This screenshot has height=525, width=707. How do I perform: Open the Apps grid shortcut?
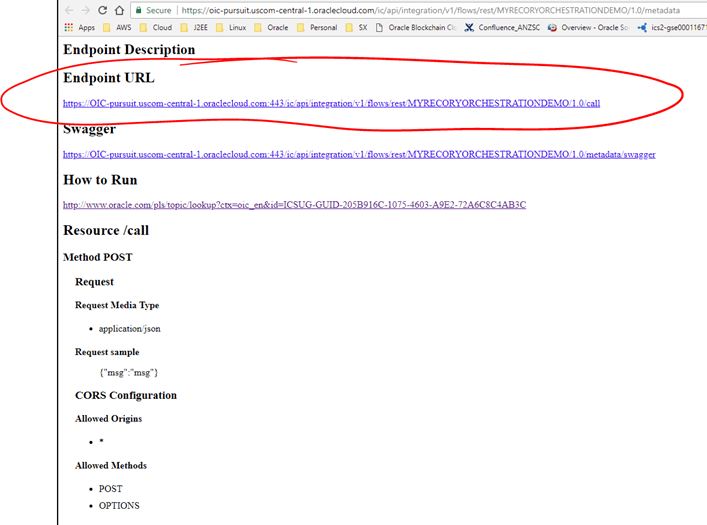click(78, 28)
